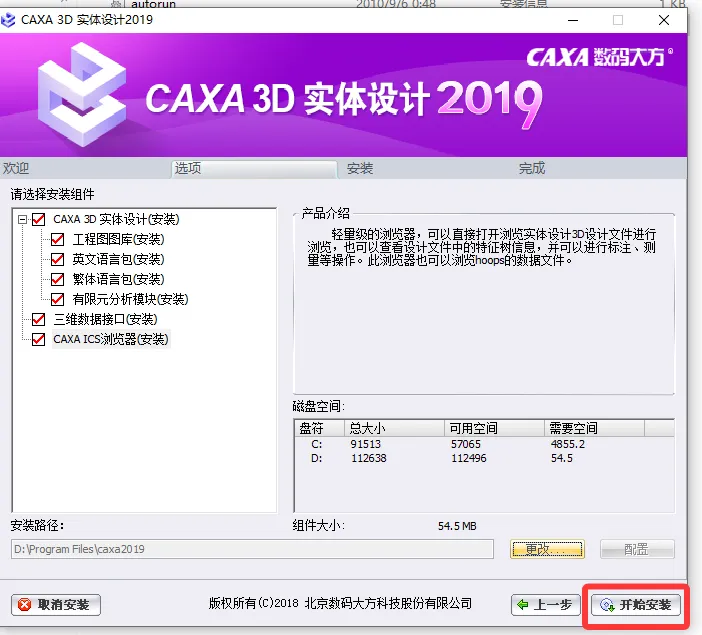This screenshot has width=702, height=635.
Task: Go back with the 上一步 button
Action: coord(546,605)
